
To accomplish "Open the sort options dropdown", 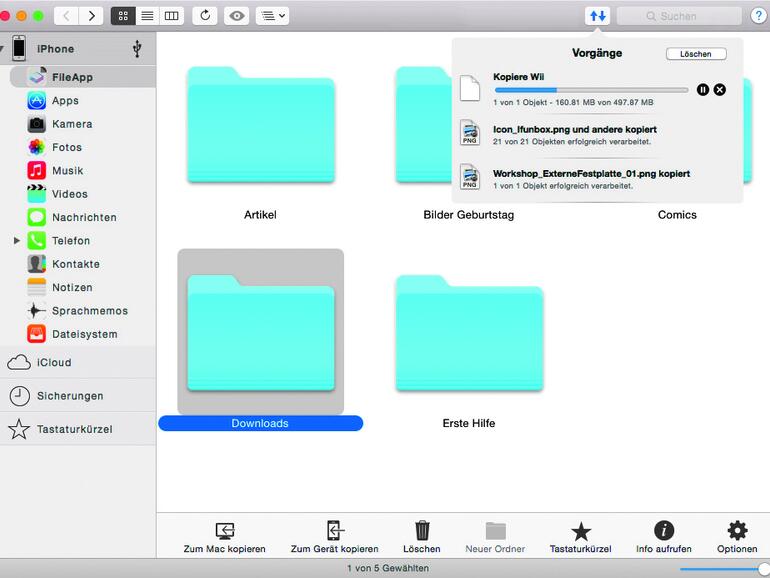I will (272, 16).
